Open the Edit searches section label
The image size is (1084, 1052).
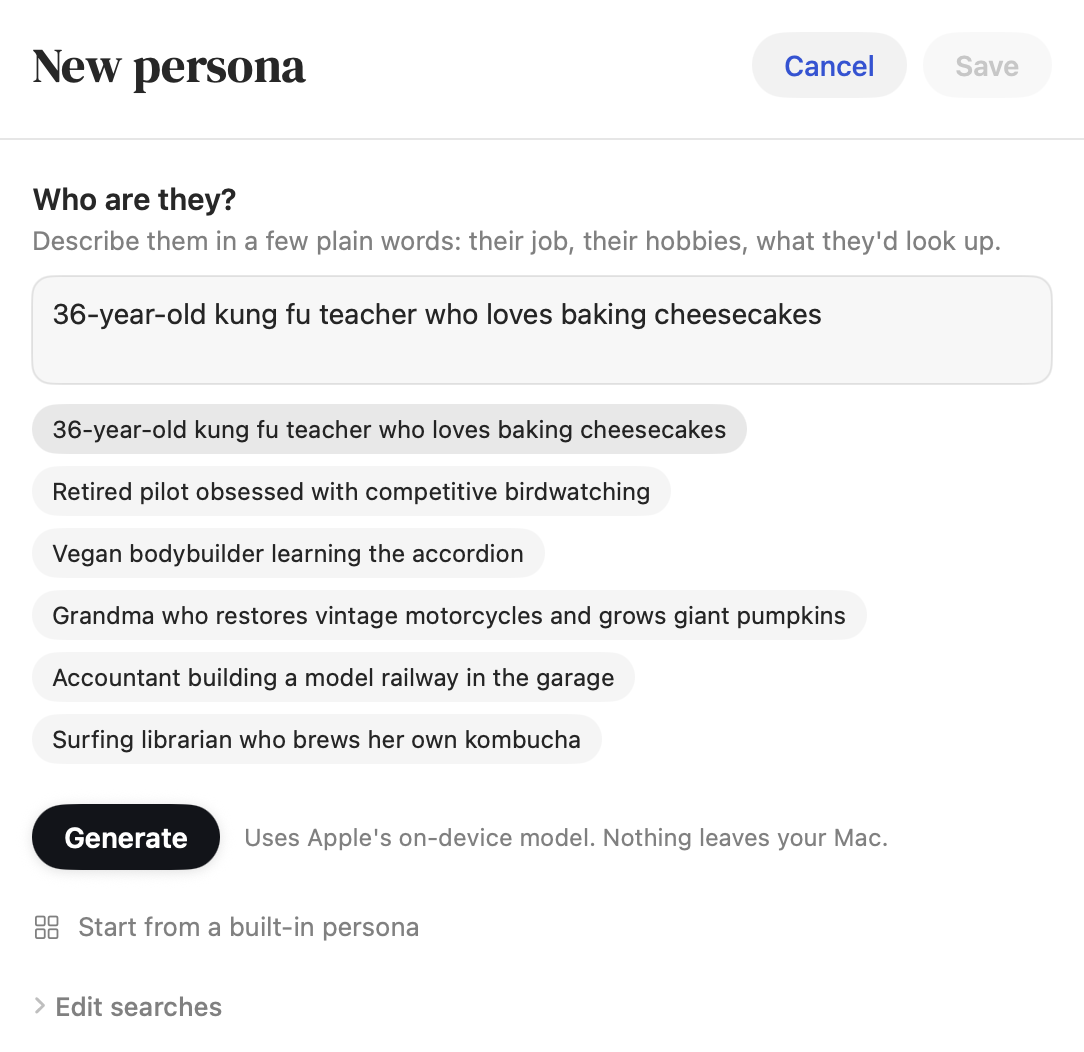138,1007
